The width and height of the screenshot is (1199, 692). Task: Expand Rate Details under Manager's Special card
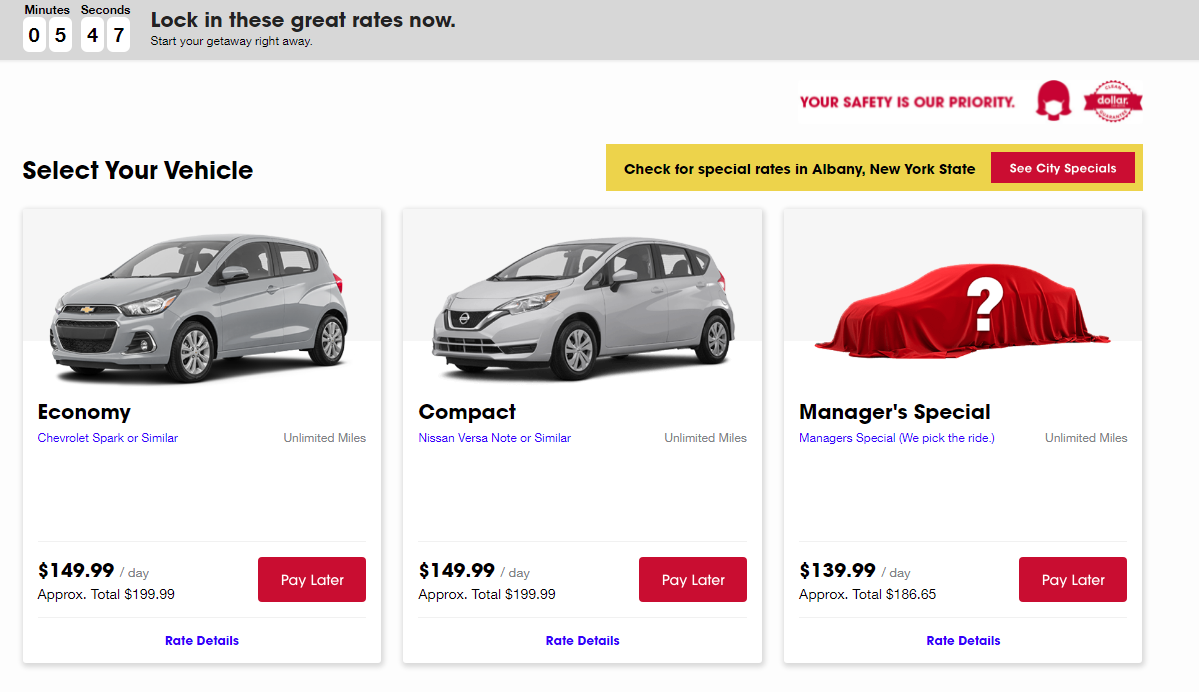point(963,641)
